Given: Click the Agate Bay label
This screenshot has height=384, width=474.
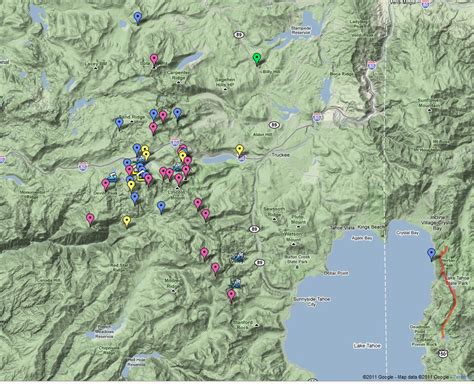Looking at the screenshot, I should click(362, 238).
